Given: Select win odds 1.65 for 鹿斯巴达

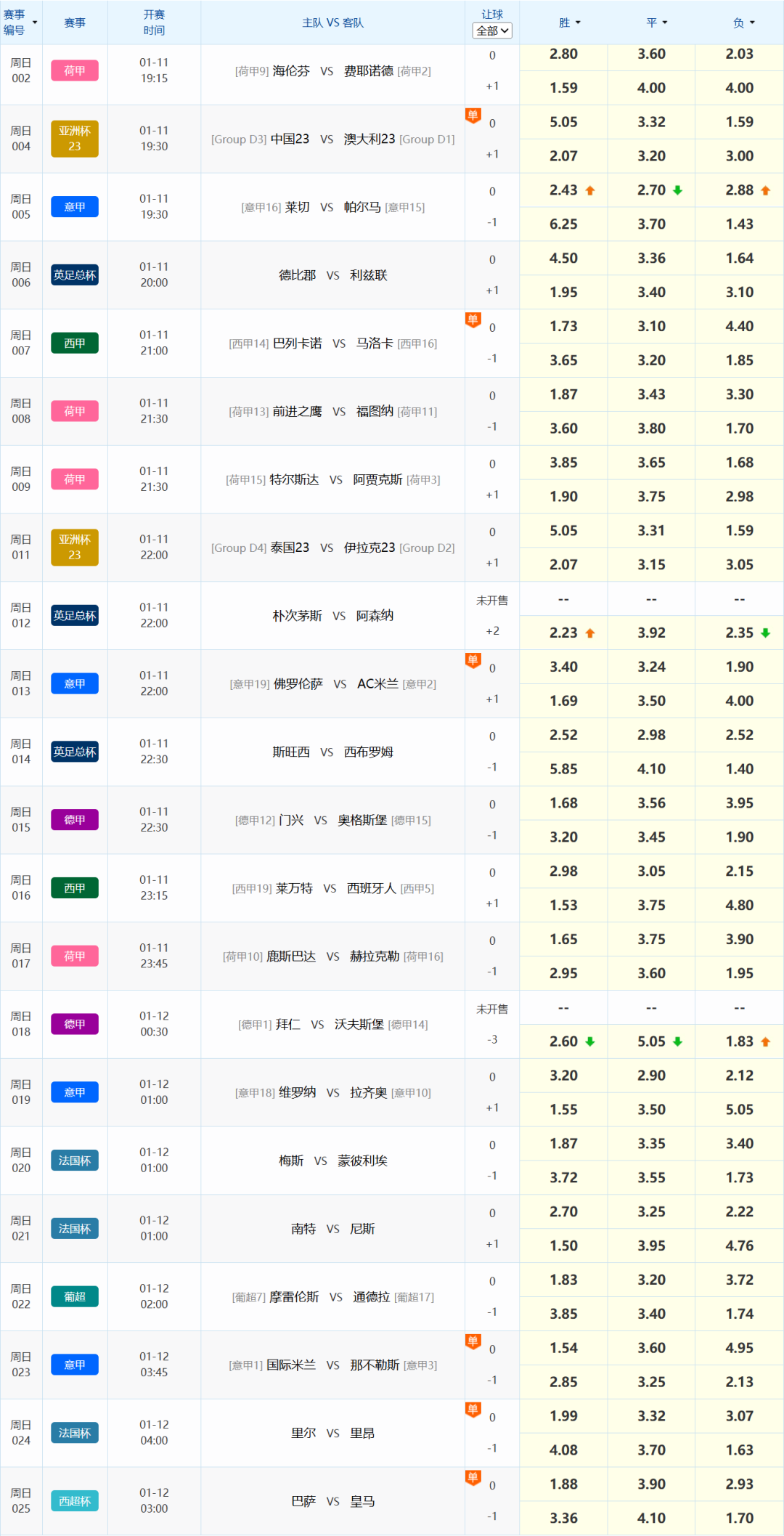Looking at the screenshot, I should 563,940.
